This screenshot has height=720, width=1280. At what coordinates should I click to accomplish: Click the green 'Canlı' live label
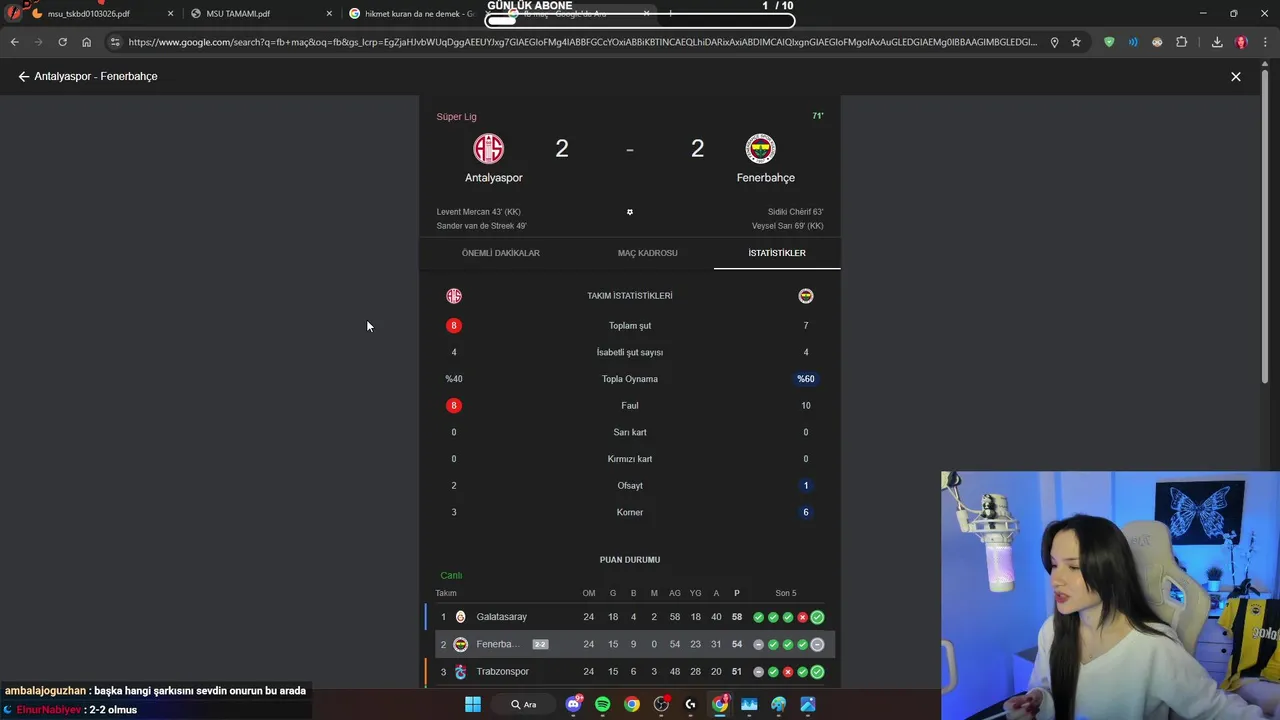pyautogui.click(x=451, y=576)
